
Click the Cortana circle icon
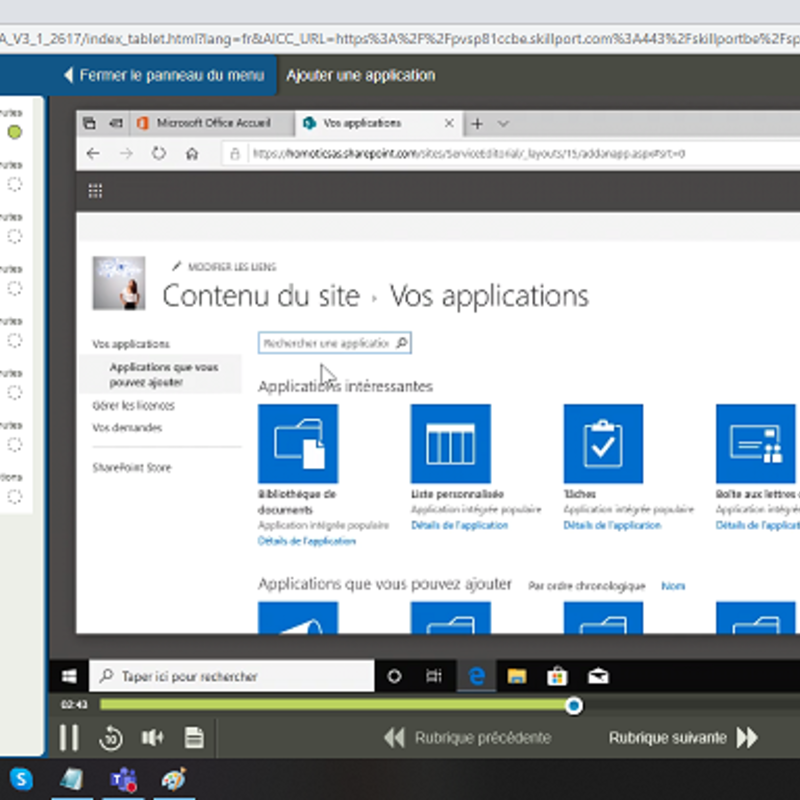394,677
